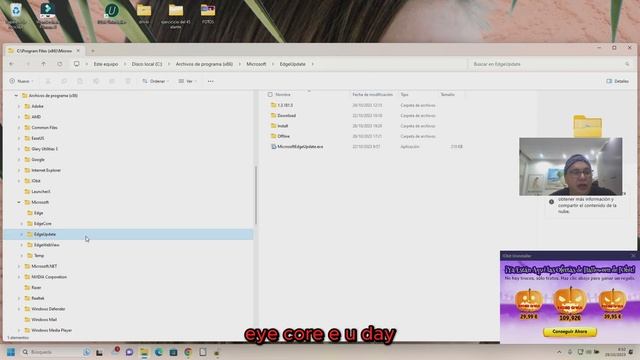Viewport: 640px width, 360px height.
Task: Collapse the Microsoft folder in the tree
Action: [19, 202]
